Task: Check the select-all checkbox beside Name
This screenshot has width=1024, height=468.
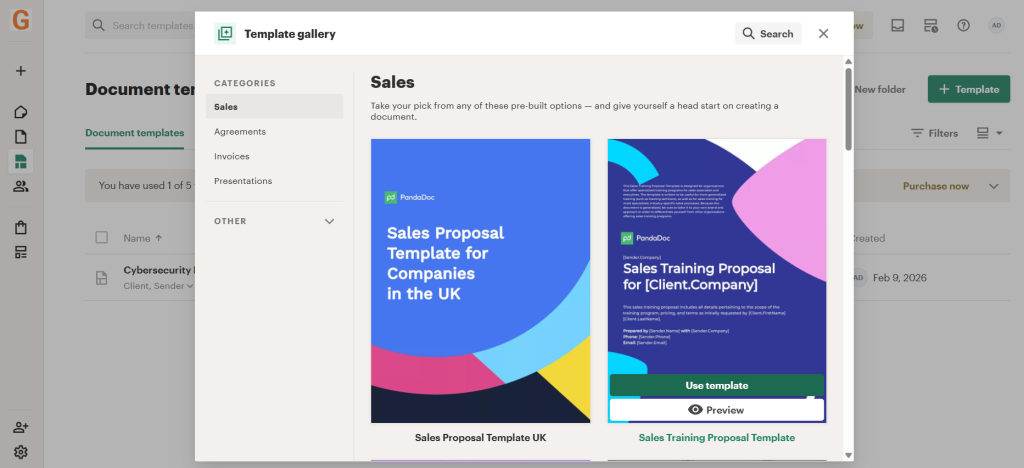Action: point(101,238)
